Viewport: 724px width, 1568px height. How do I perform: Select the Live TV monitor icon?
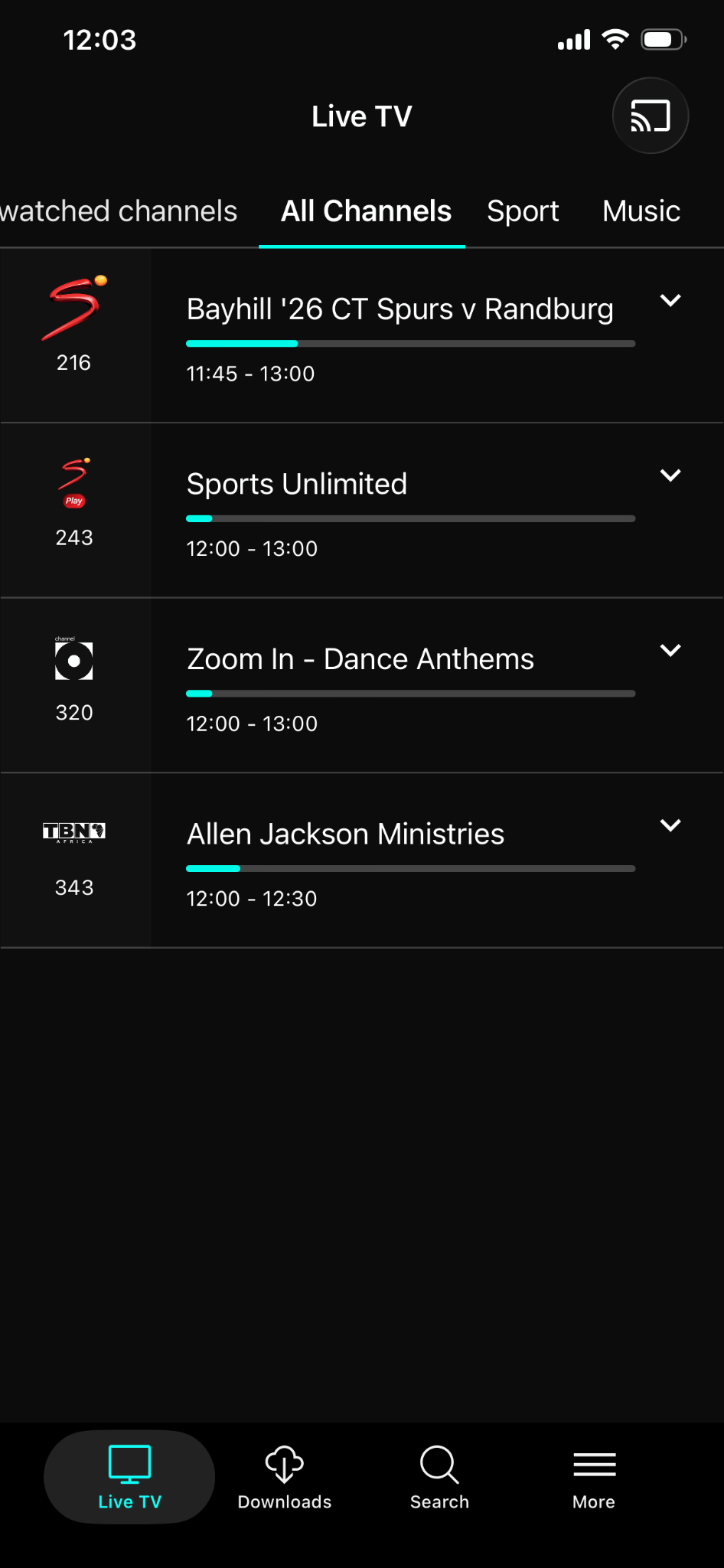(129, 1464)
